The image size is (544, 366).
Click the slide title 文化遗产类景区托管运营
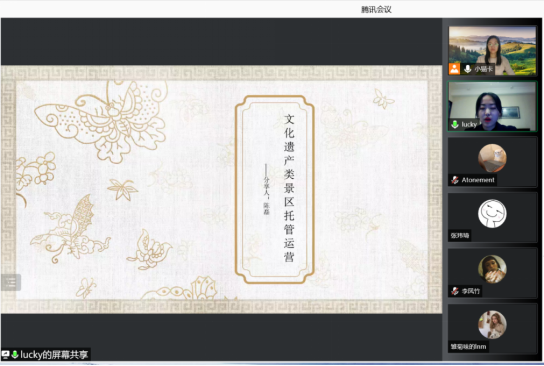click(x=289, y=188)
